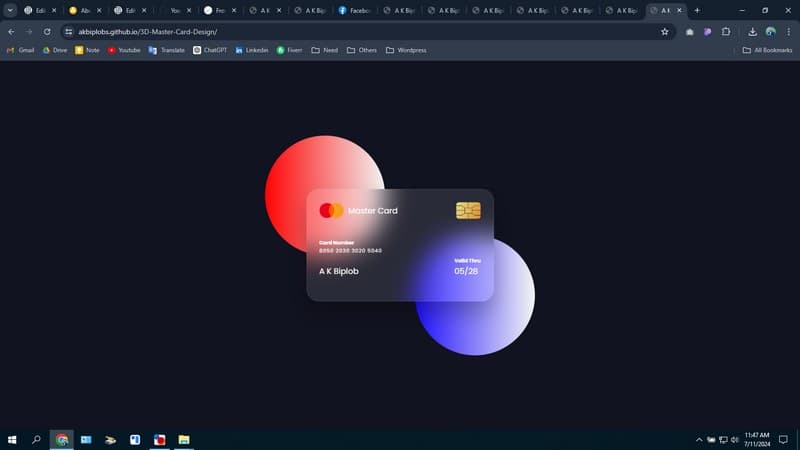Open the ChatGPT bookmark
Viewport: 800px width, 450px height.
point(210,50)
